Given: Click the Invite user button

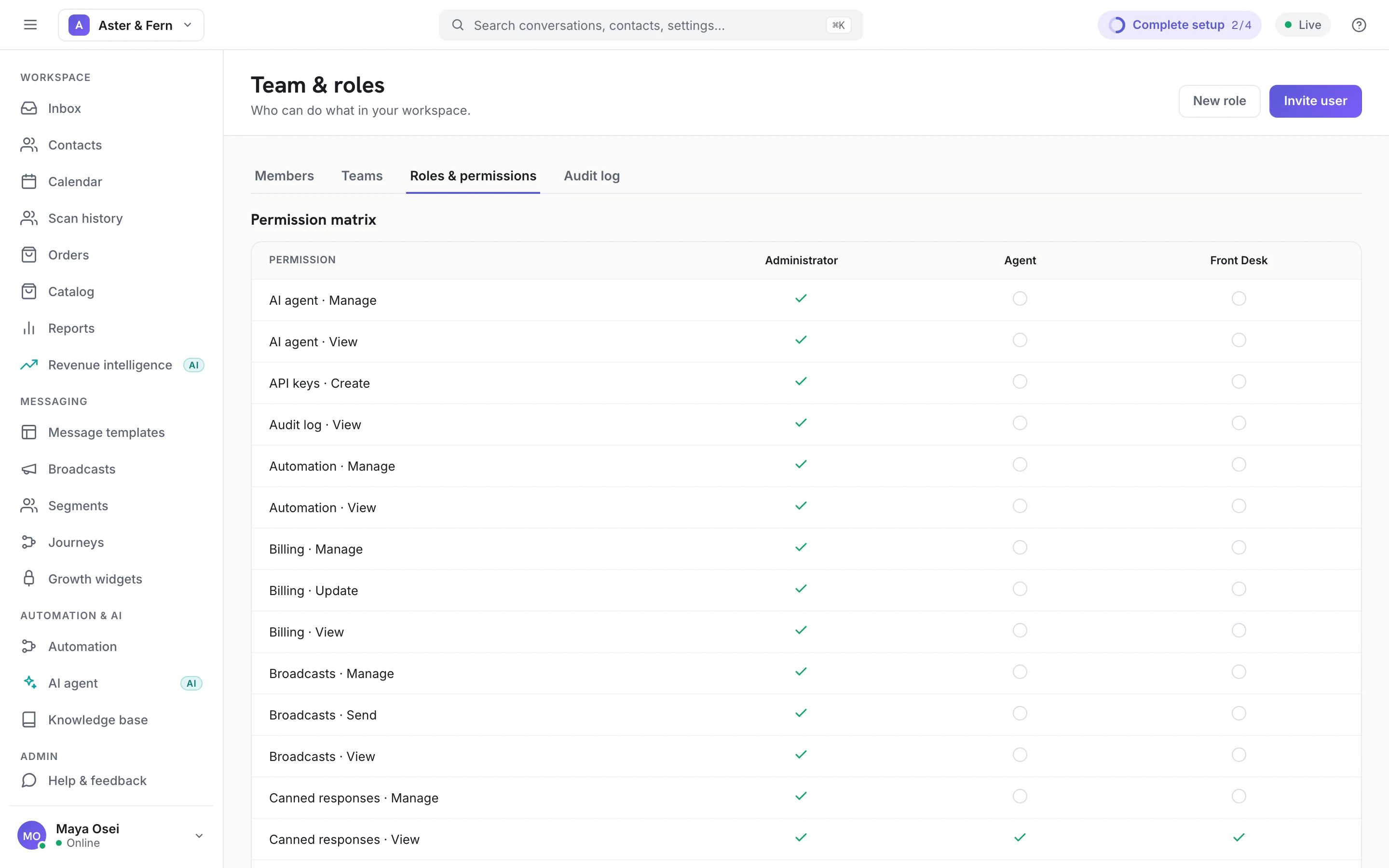Looking at the screenshot, I should coord(1315,101).
